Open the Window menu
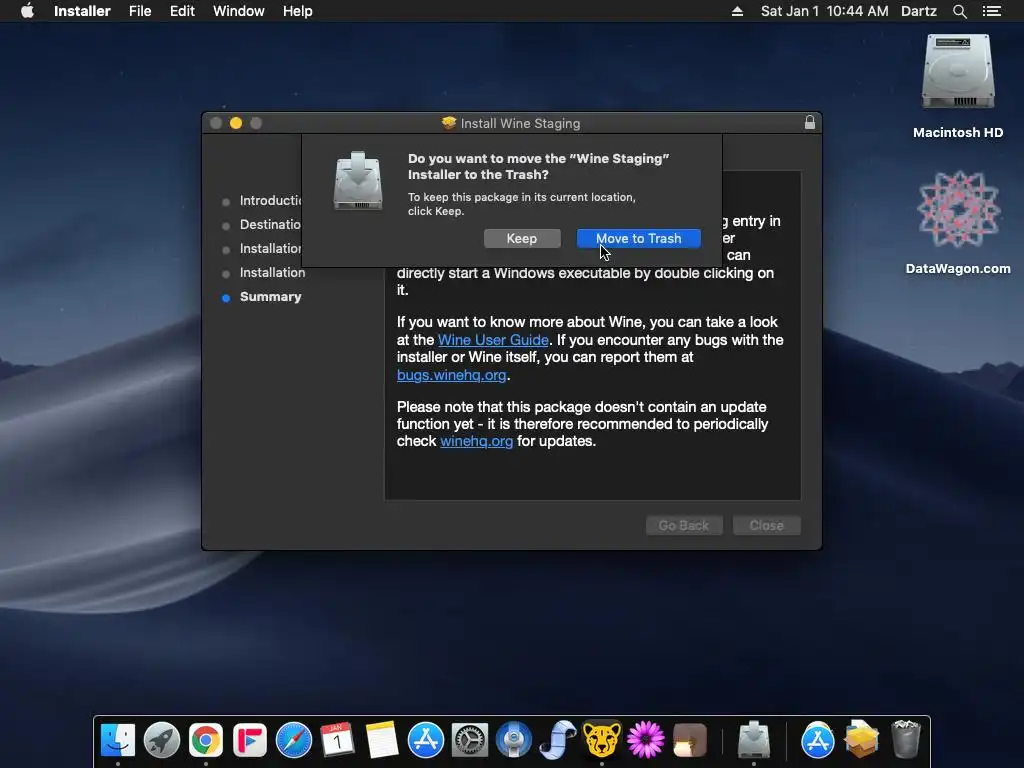This screenshot has width=1024, height=768. pyautogui.click(x=238, y=11)
